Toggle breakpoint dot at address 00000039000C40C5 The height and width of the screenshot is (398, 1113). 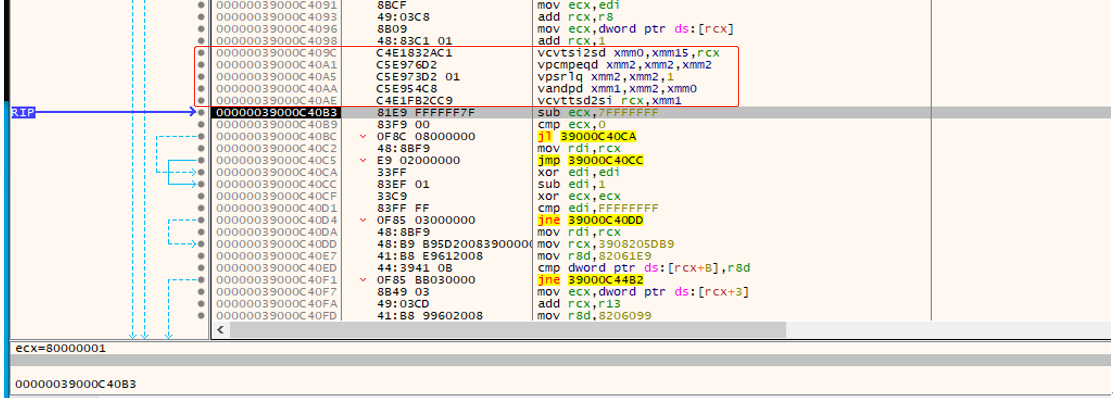(x=202, y=160)
